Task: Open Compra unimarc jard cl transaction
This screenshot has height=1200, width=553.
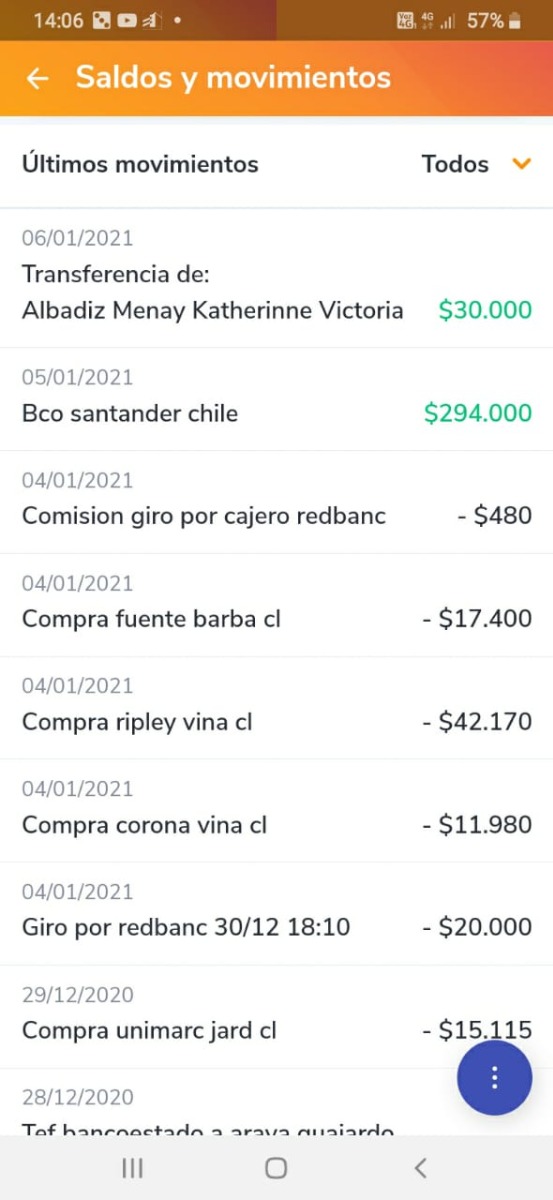Action: click(276, 1017)
